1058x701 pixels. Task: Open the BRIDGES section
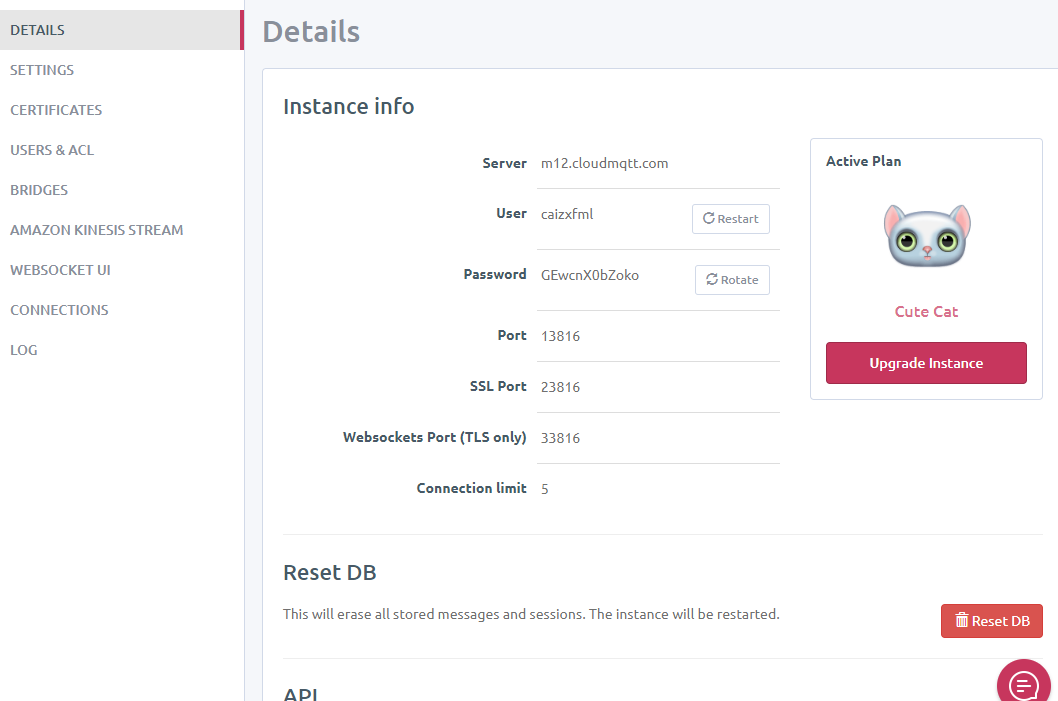[39, 189]
